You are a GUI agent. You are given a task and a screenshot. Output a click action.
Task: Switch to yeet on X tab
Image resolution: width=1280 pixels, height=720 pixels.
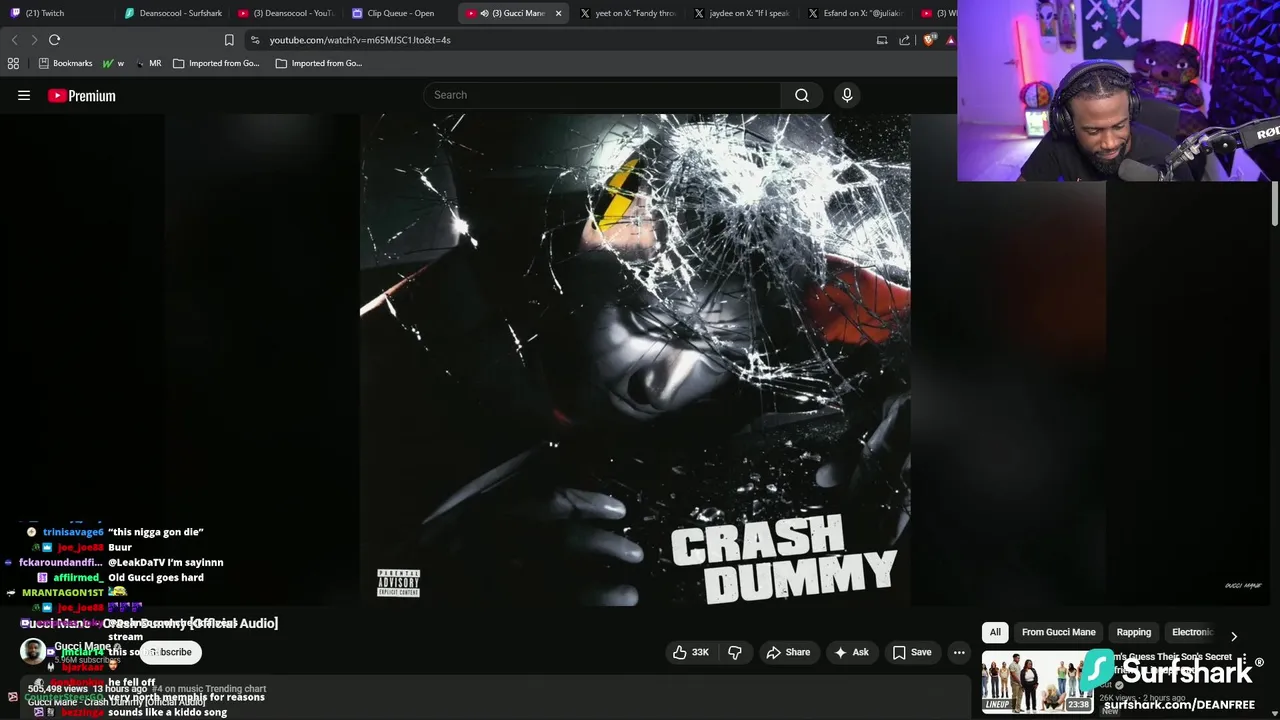tap(630, 13)
